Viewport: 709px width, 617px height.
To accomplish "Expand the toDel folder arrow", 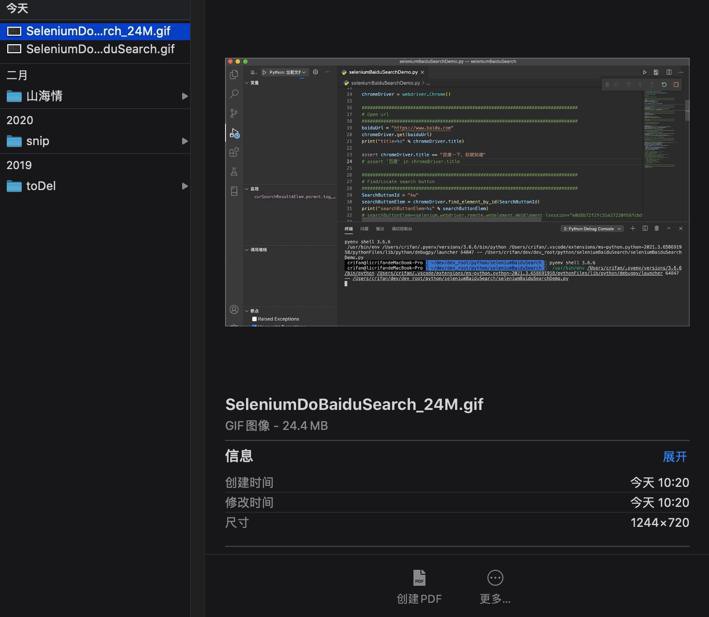I will pos(184,186).
